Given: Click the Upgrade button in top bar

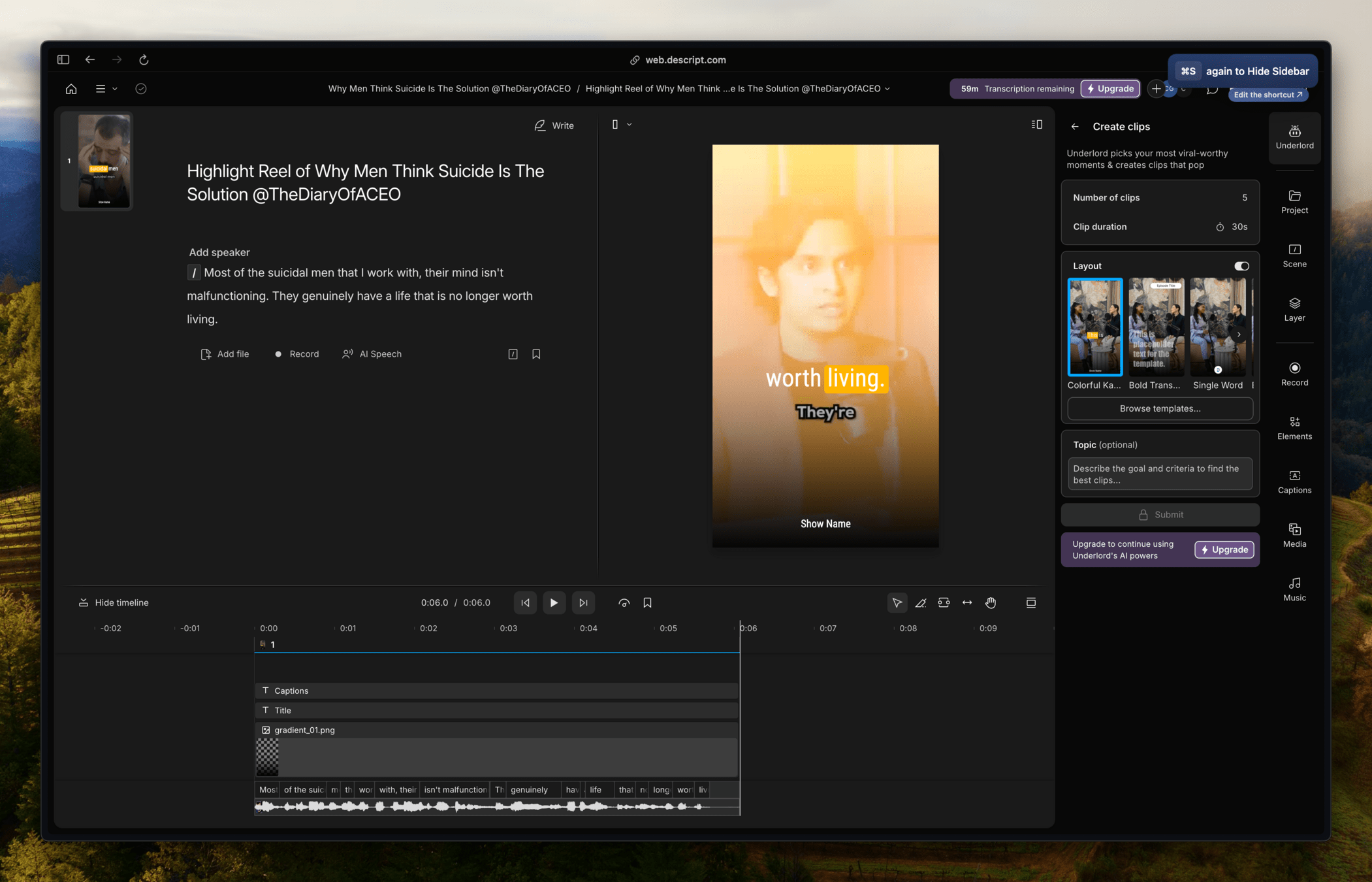Looking at the screenshot, I should (1110, 89).
